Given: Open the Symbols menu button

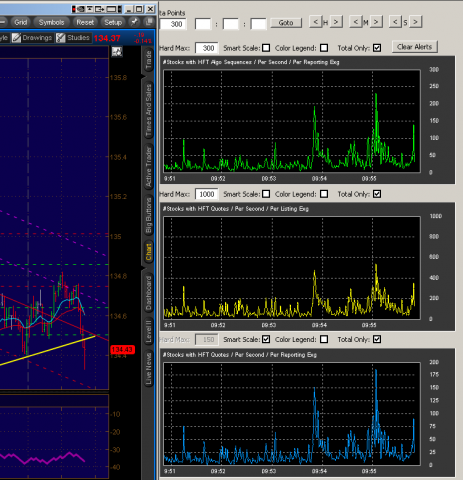Looking at the screenshot, I should coord(51,22).
